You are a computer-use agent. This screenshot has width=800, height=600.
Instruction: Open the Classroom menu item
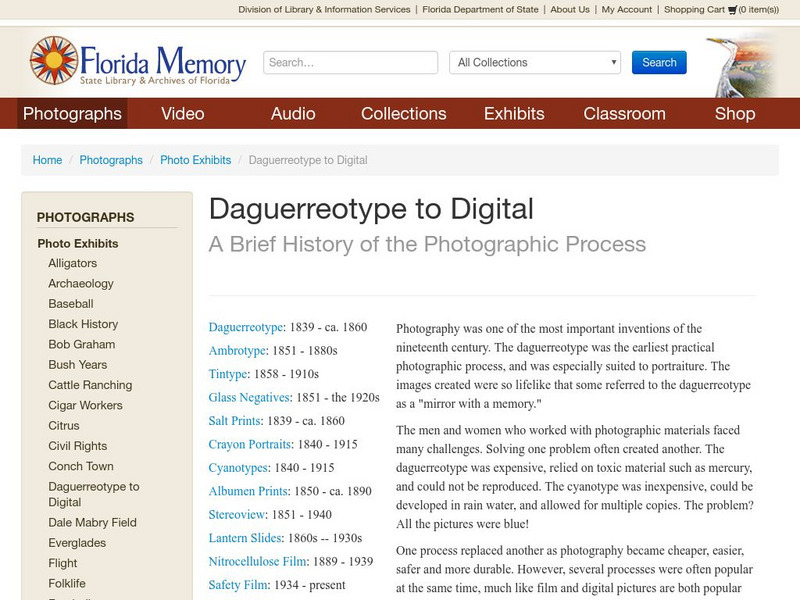coord(624,113)
